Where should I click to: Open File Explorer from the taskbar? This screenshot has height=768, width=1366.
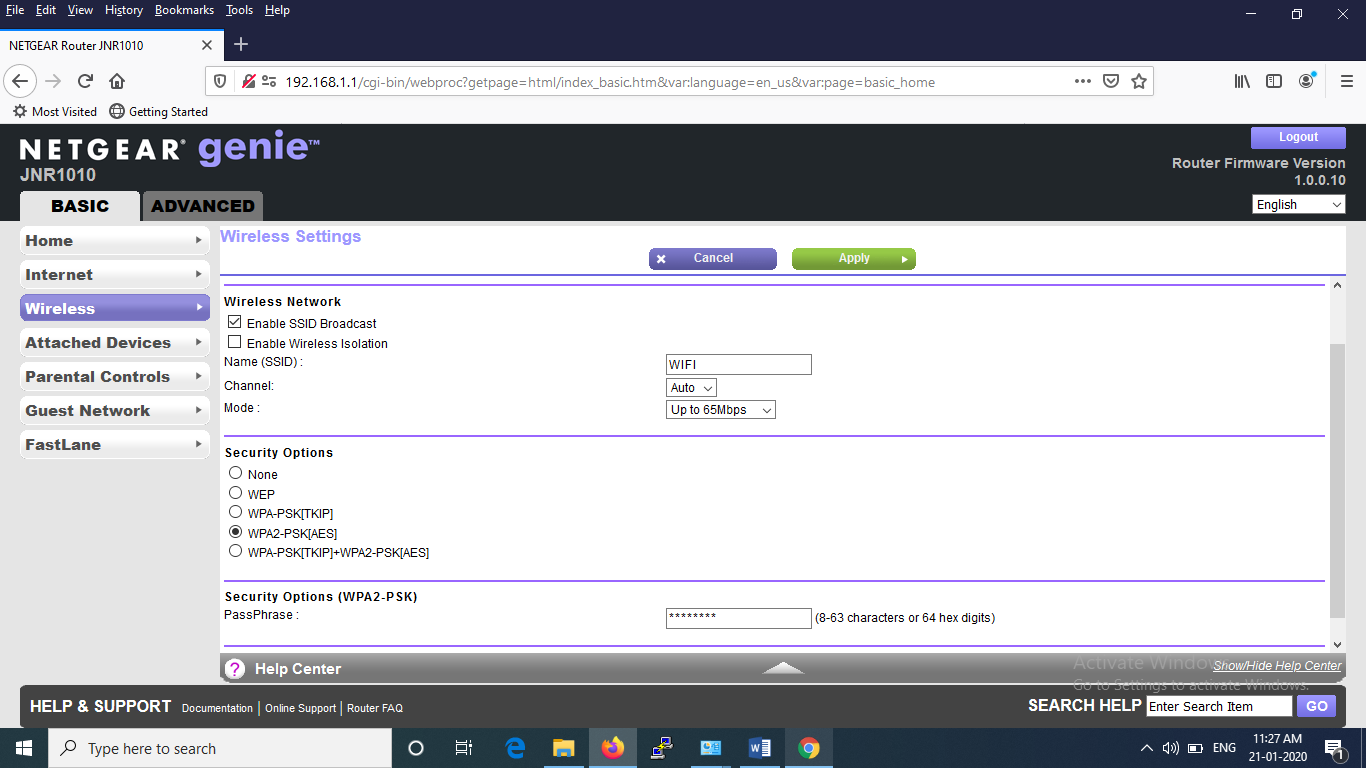pyautogui.click(x=564, y=748)
